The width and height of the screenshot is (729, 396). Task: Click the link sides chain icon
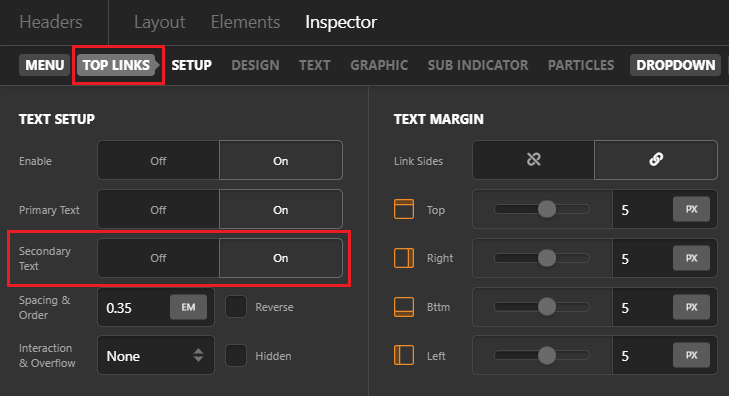click(x=656, y=160)
